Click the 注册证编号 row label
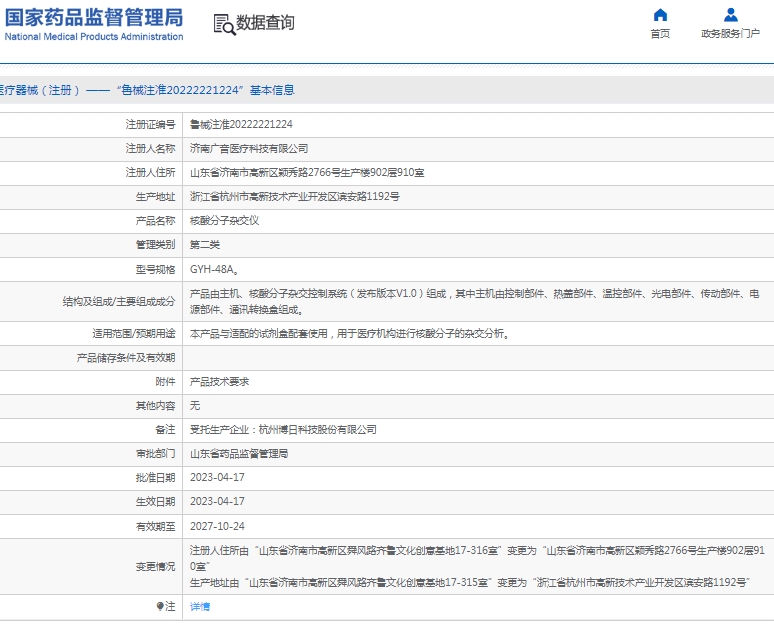 [x=151, y=124]
